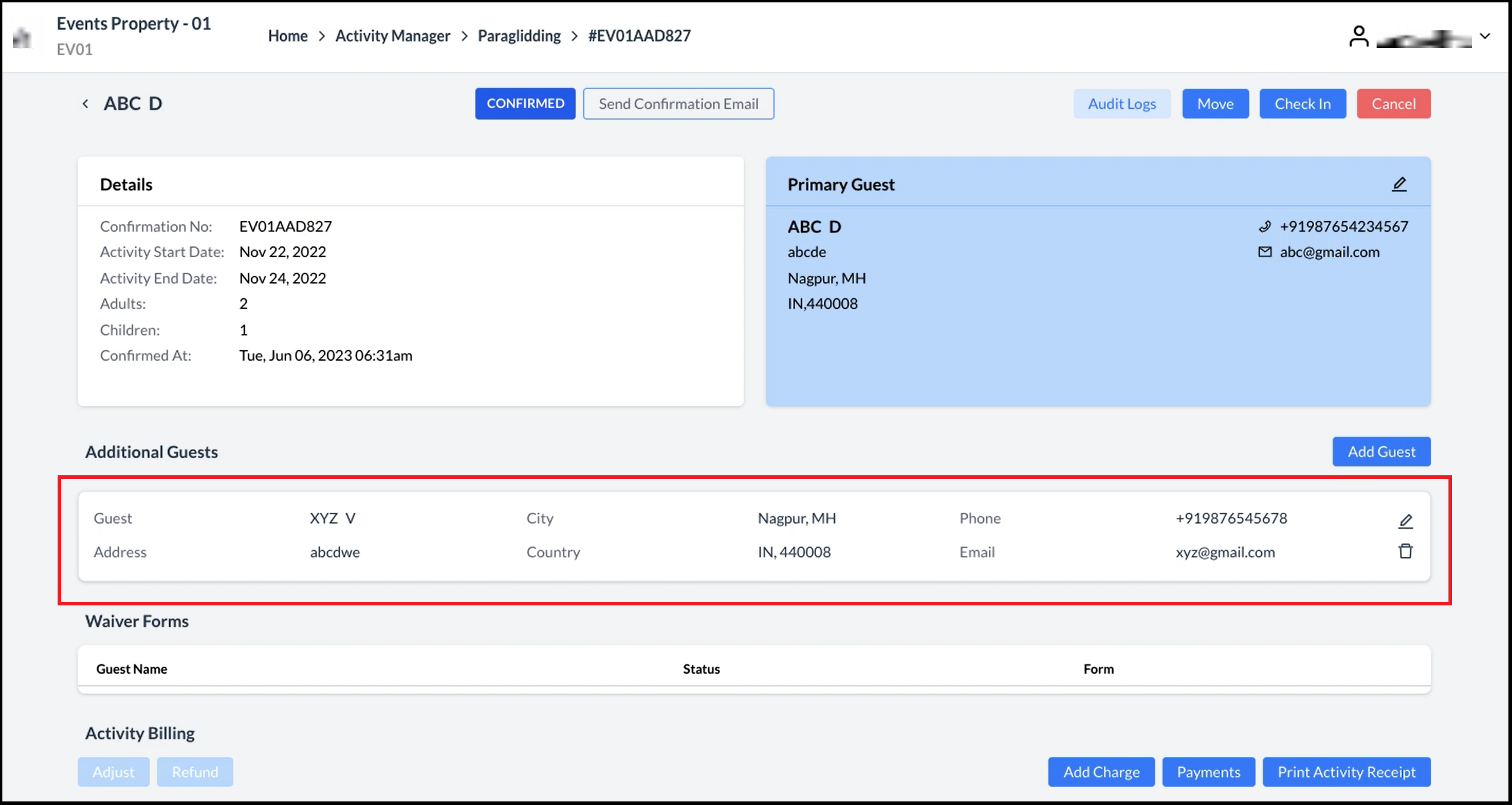Check In the guest

pyautogui.click(x=1302, y=104)
